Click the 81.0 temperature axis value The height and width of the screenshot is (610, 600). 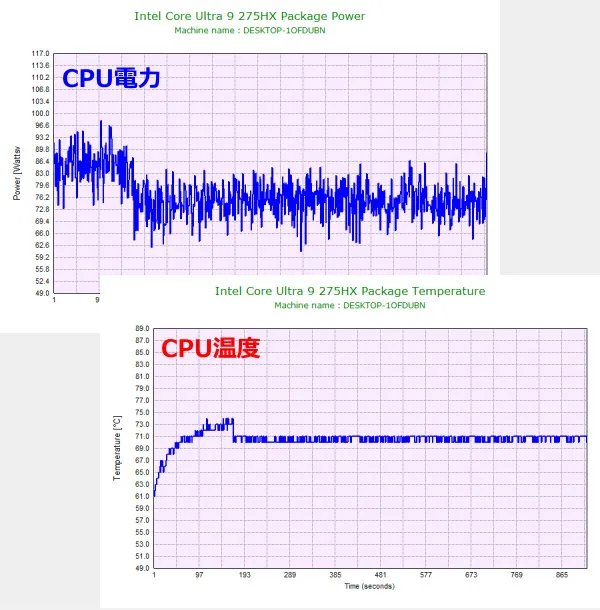click(142, 377)
